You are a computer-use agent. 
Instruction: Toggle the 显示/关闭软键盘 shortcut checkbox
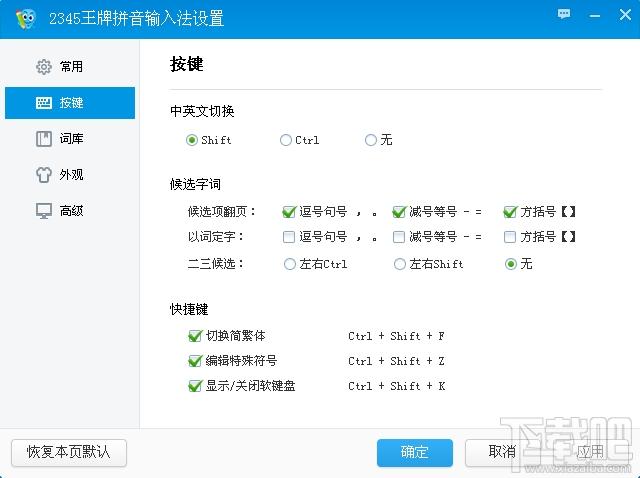tap(195, 386)
